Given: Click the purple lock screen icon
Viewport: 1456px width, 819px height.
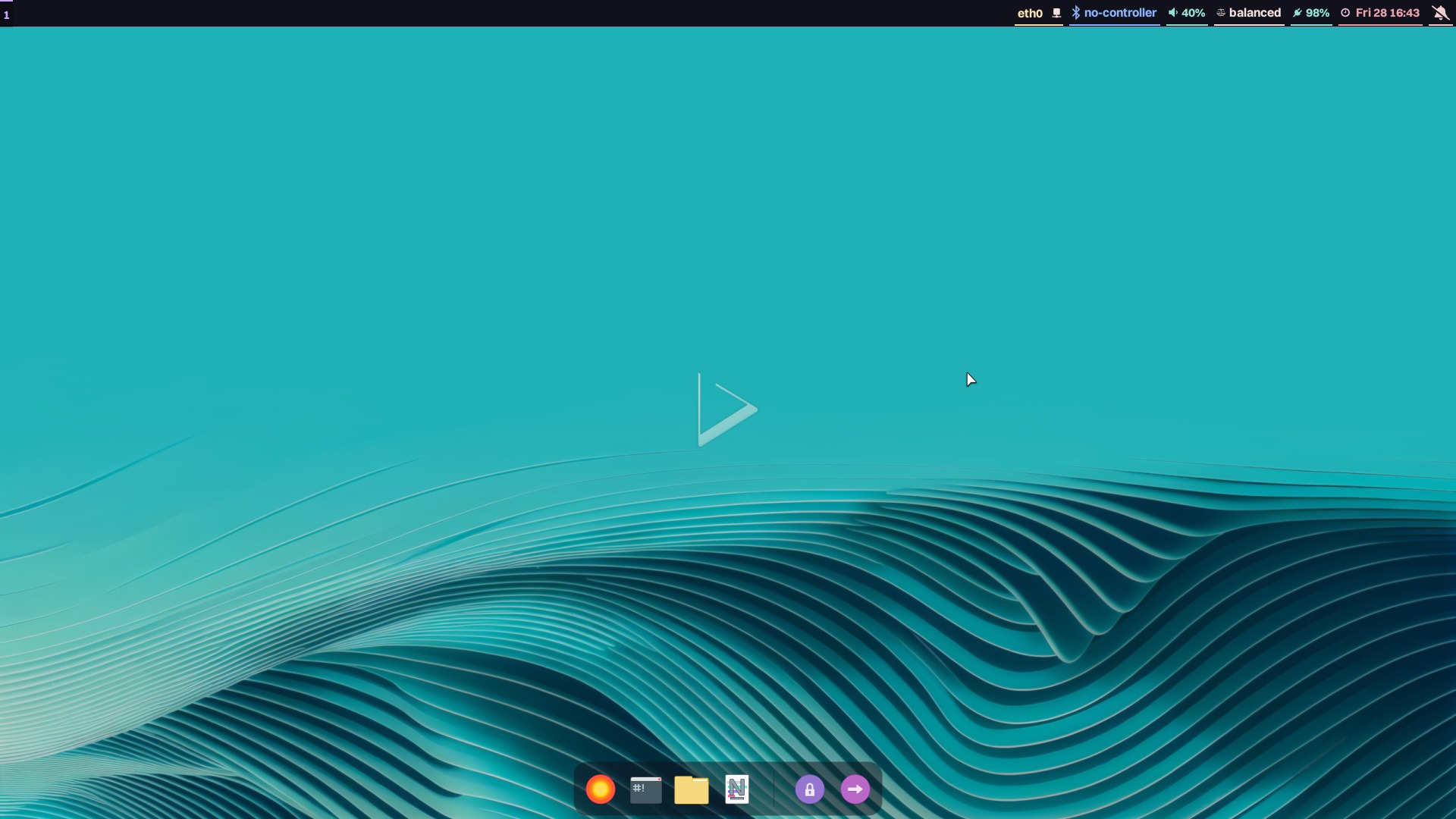Looking at the screenshot, I should (809, 789).
